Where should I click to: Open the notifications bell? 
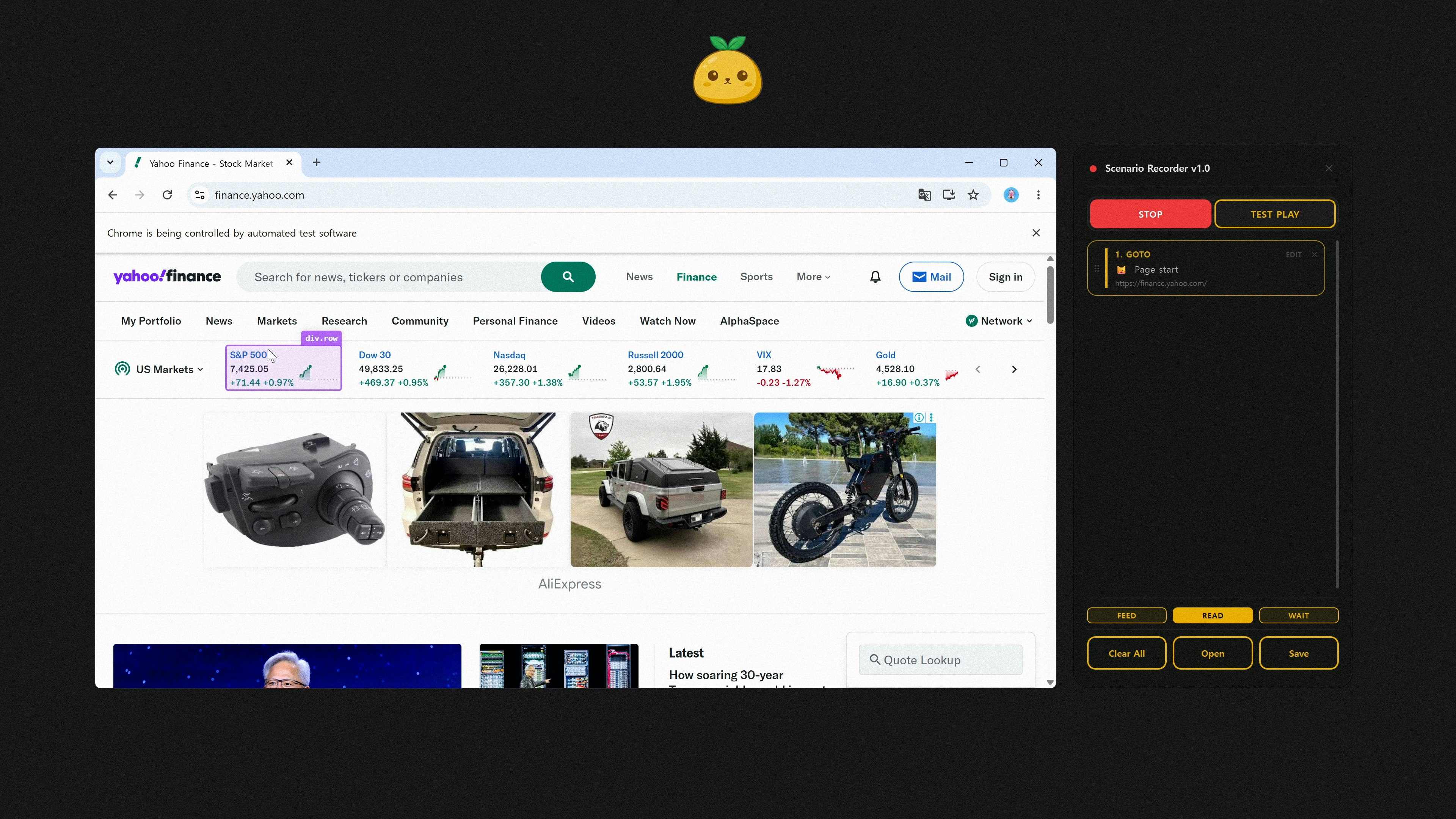tap(875, 277)
